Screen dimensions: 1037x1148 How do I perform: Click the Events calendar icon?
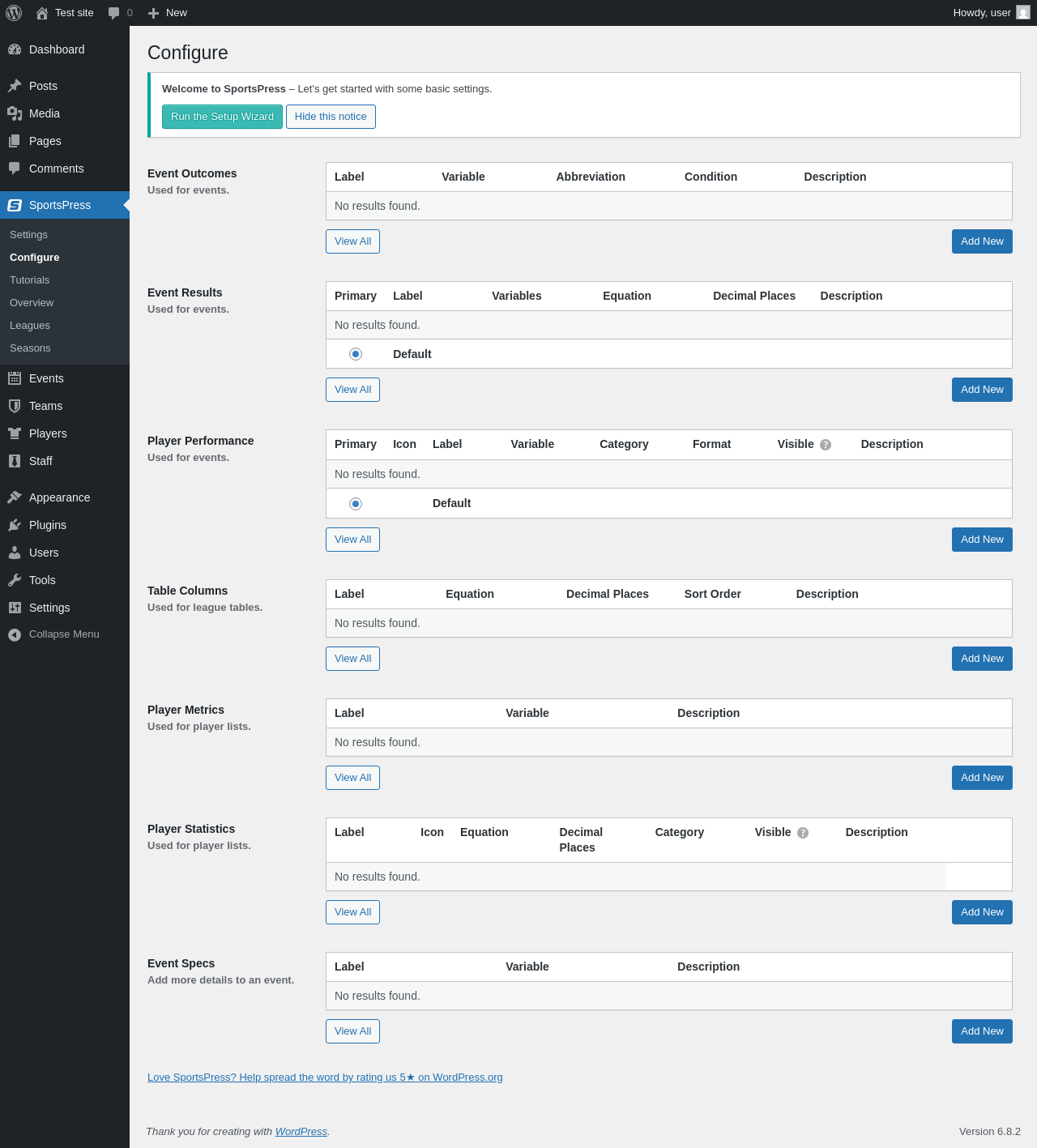(15, 378)
